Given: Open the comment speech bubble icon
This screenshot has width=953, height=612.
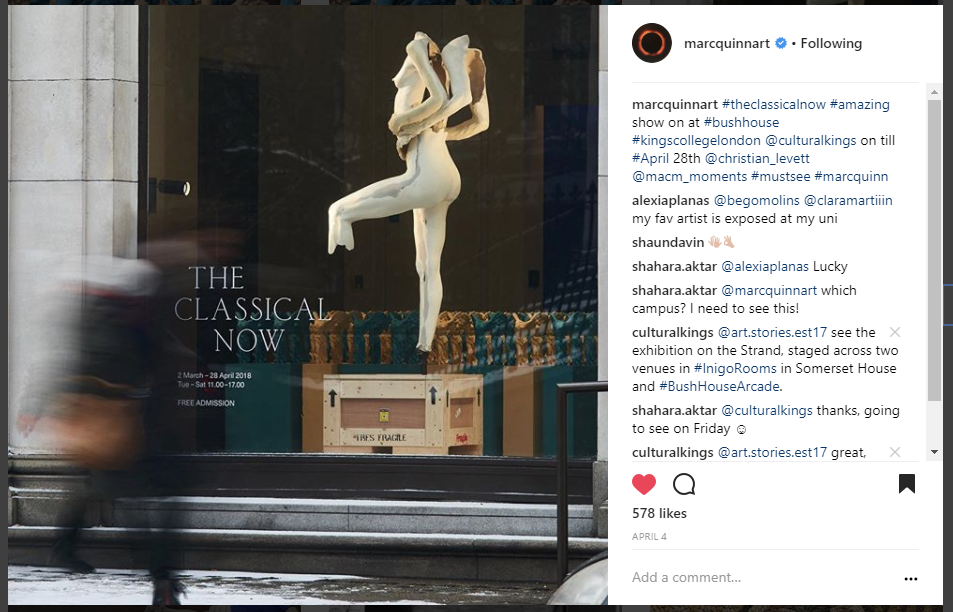Looking at the screenshot, I should point(684,484).
